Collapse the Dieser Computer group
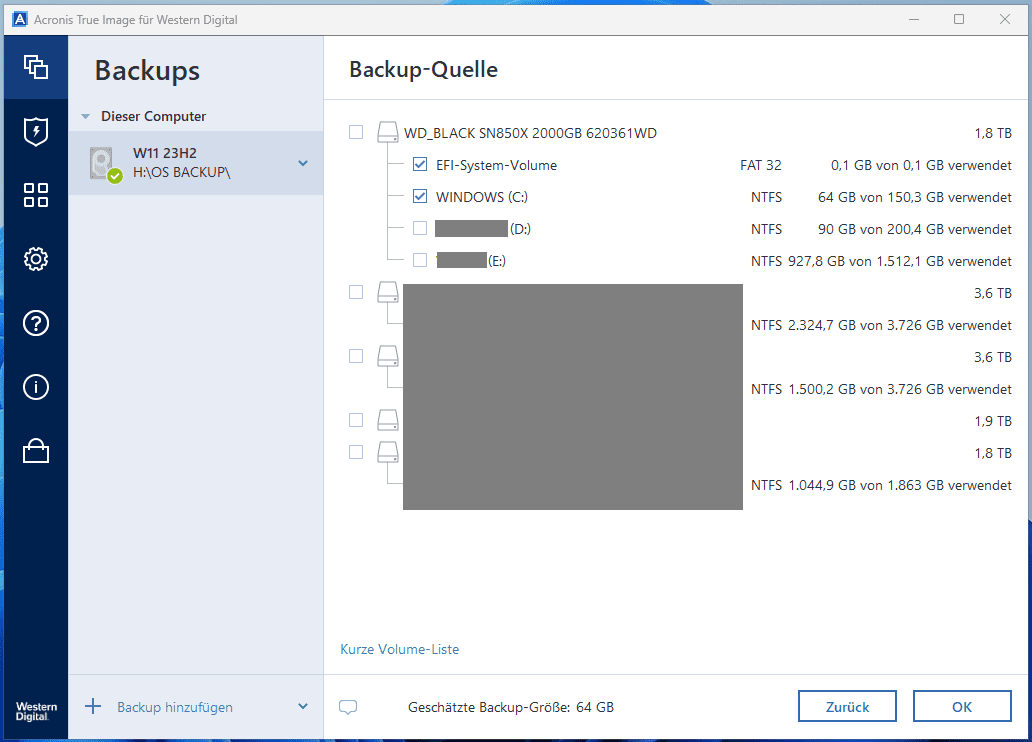Image resolution: width=1032 pixels, height=742 pixels. pos(86,117)
